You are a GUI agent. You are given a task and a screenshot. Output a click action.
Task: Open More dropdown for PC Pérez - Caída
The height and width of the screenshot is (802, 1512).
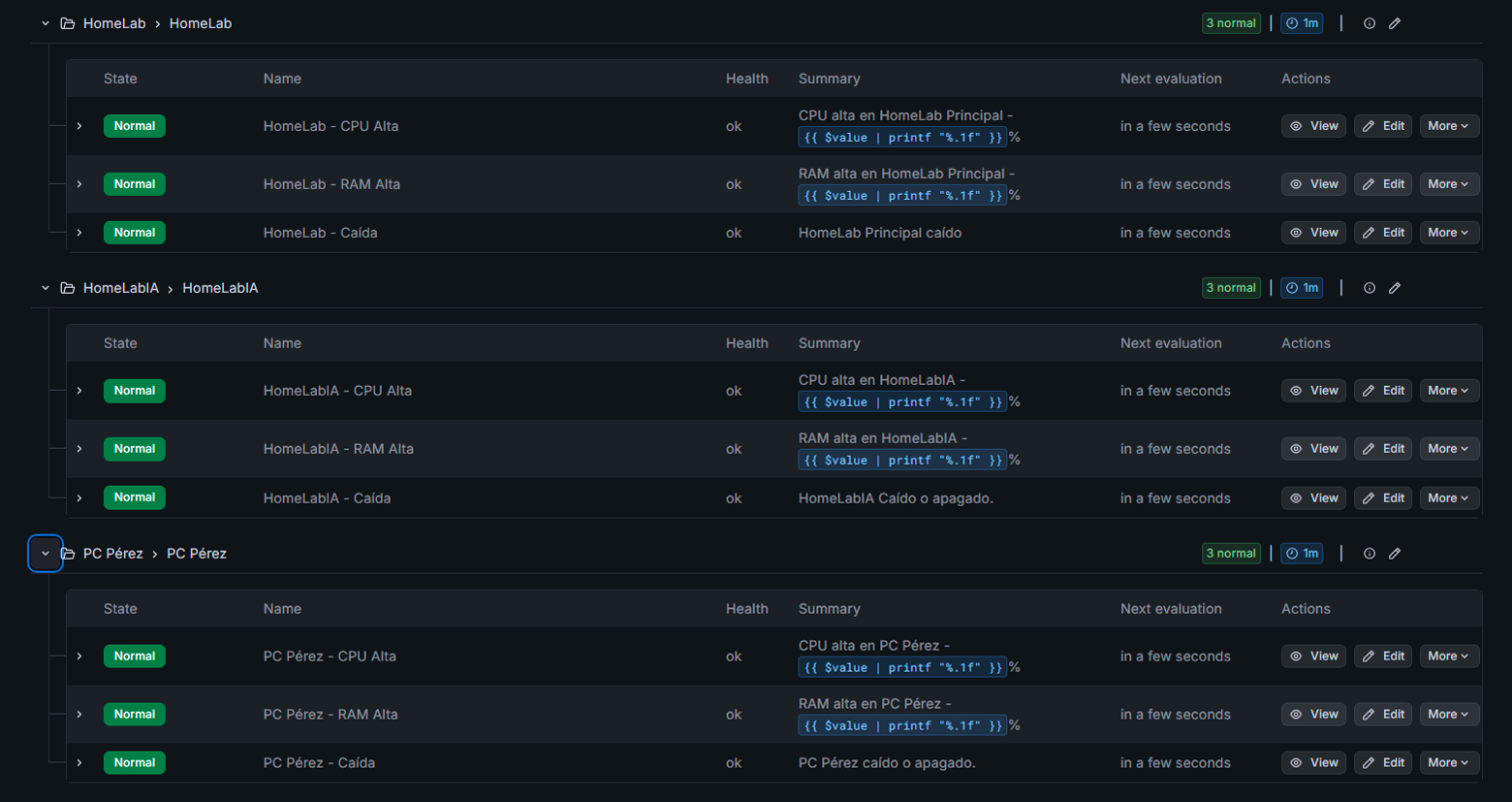[x=1448, y=762]
